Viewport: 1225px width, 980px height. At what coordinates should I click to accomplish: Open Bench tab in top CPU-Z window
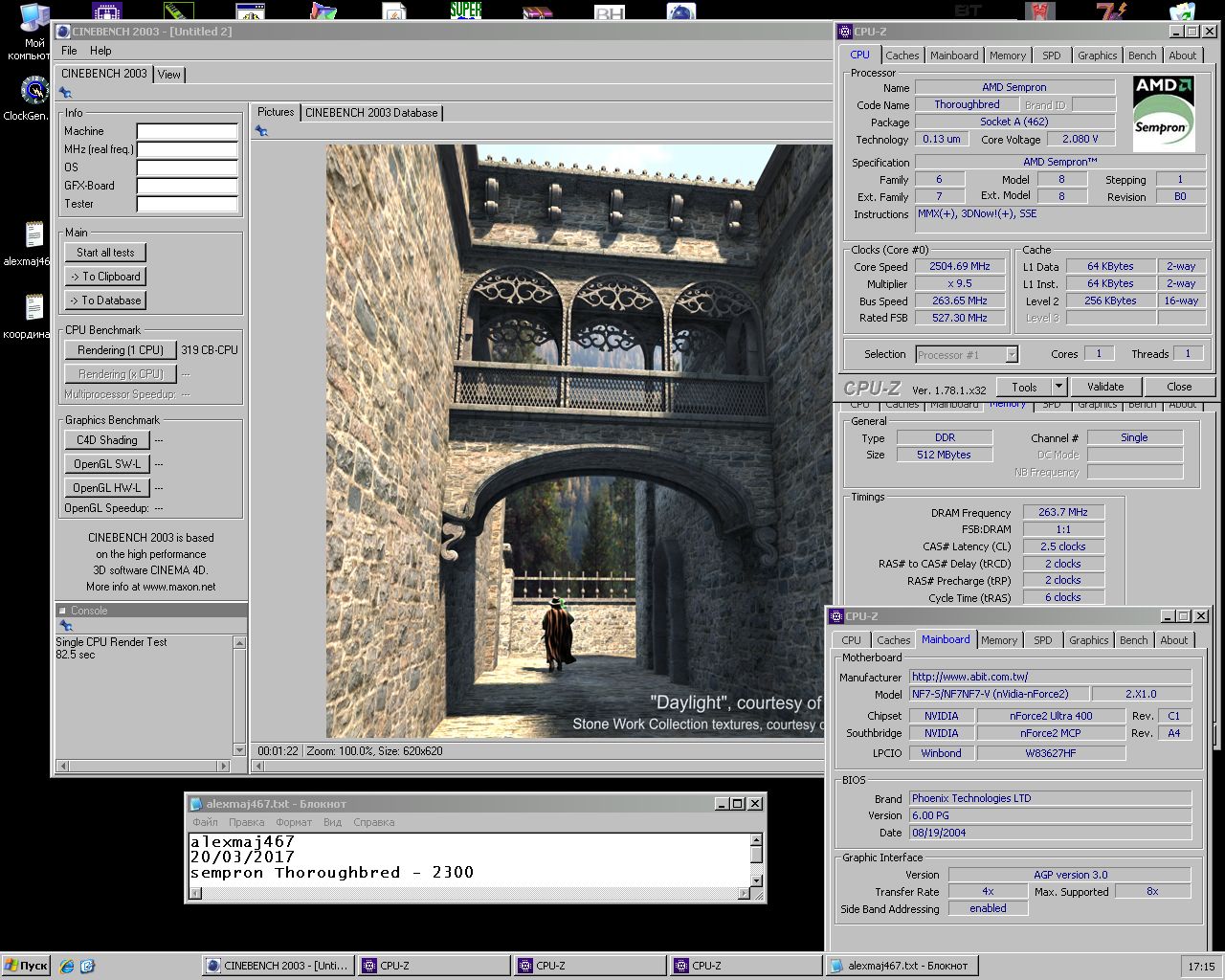click(x=1142, y=56)
